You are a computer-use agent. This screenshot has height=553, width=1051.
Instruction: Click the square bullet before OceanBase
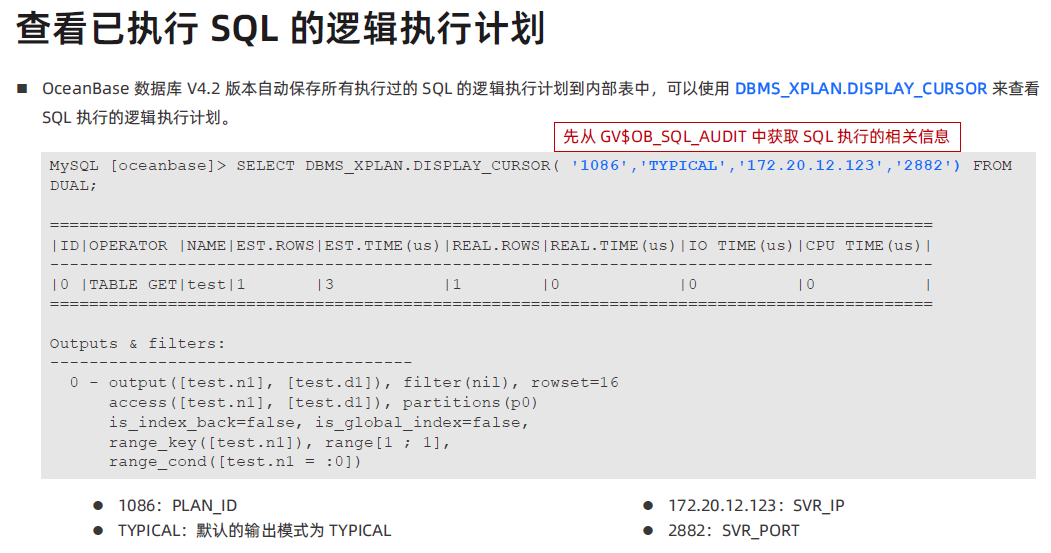(x=22, y=88)
